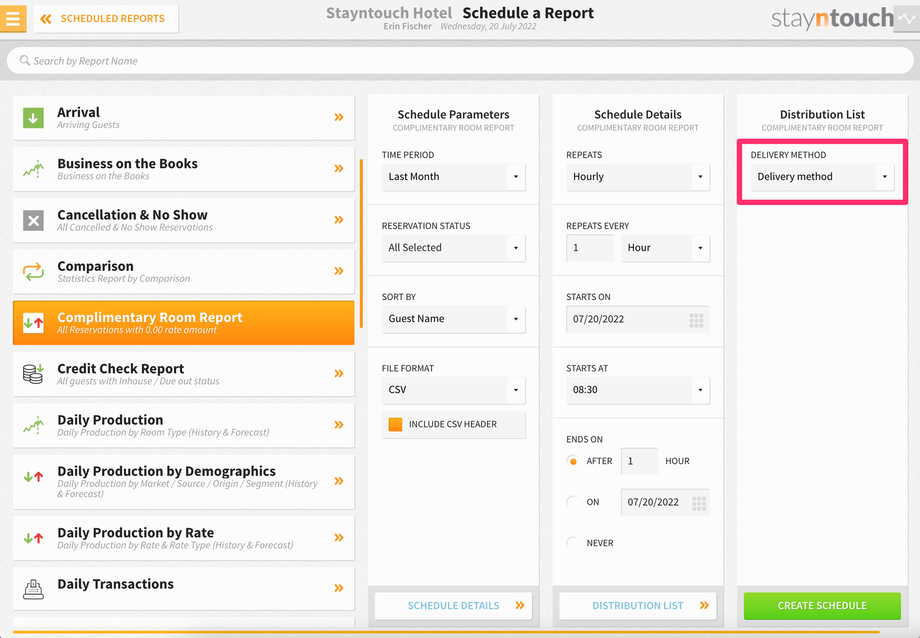Click the Comparison loop arrows icon
This screenshot has width=920, height=638.
33,271
